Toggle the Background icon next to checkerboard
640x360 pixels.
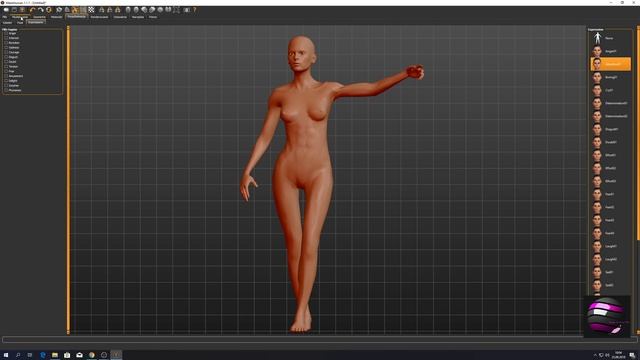[83, 10]
